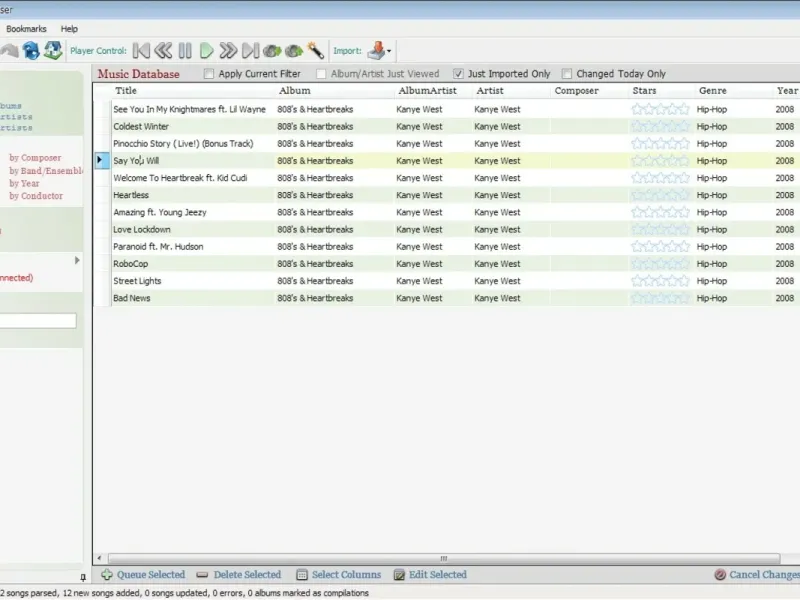Skip to next track button
800x600 pixels.
point(251,51)
